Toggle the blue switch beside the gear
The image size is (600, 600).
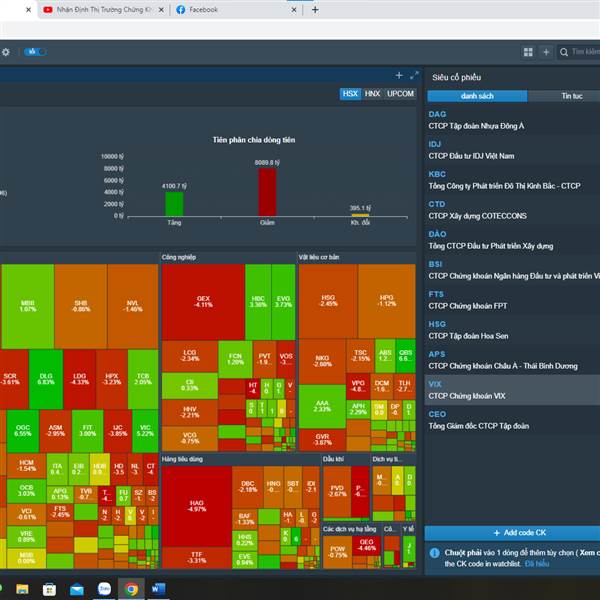click(x=35, y=52)
